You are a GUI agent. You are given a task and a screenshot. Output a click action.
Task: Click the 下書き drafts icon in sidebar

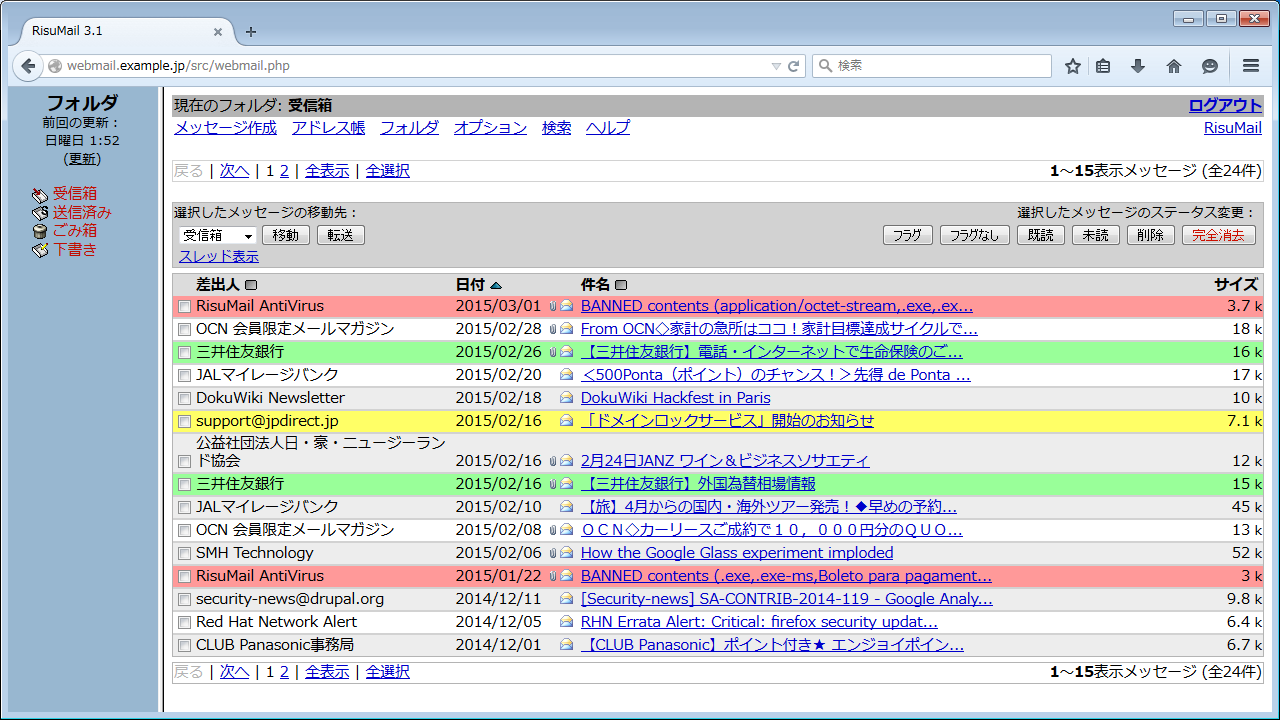pyautogui.click(x=39, y=250)
